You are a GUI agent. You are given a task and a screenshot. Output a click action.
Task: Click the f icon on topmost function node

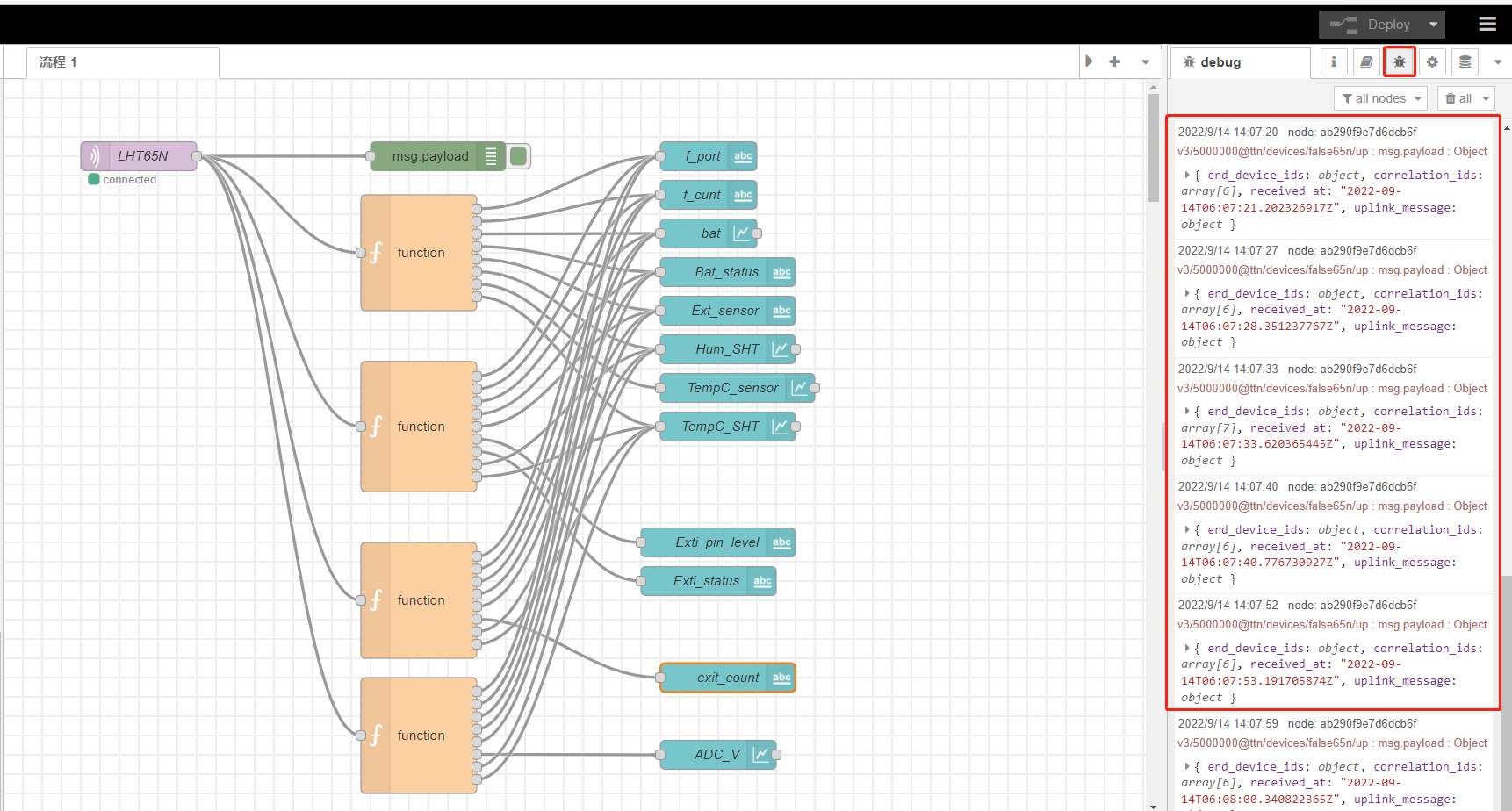376,253
